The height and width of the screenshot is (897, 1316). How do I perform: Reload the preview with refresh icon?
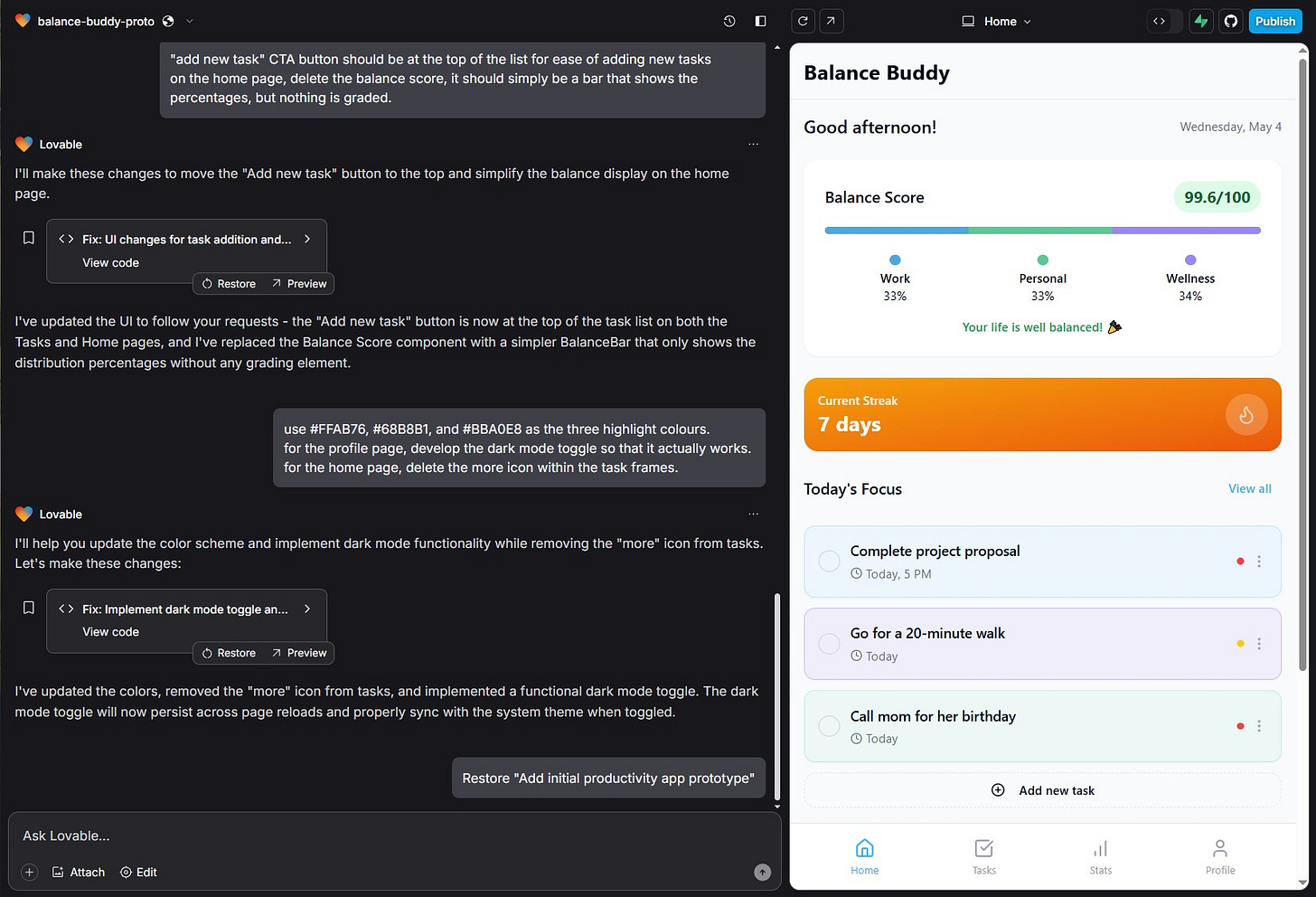point(803,21)
